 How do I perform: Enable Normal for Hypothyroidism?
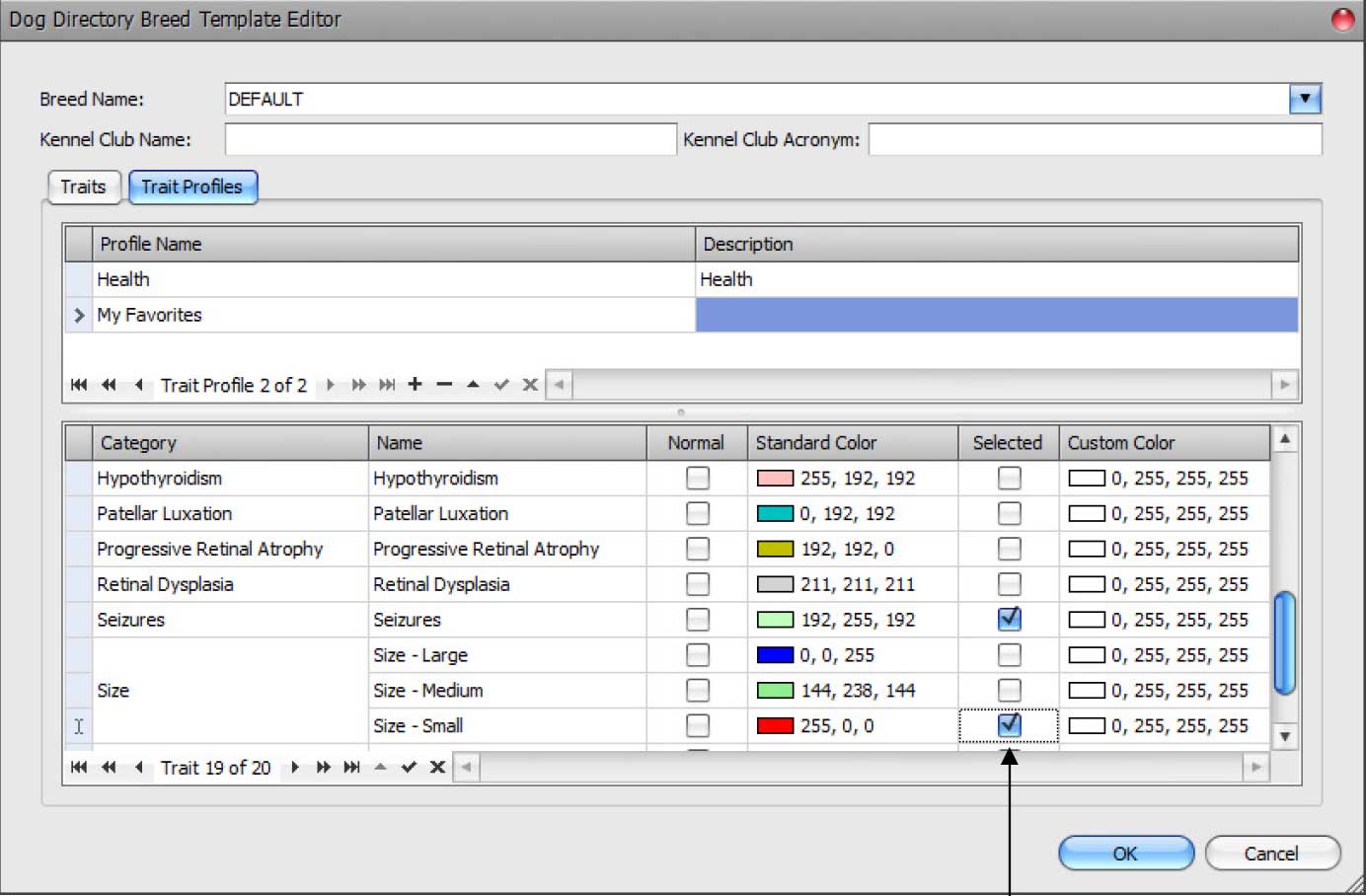[x=698, y=478]
